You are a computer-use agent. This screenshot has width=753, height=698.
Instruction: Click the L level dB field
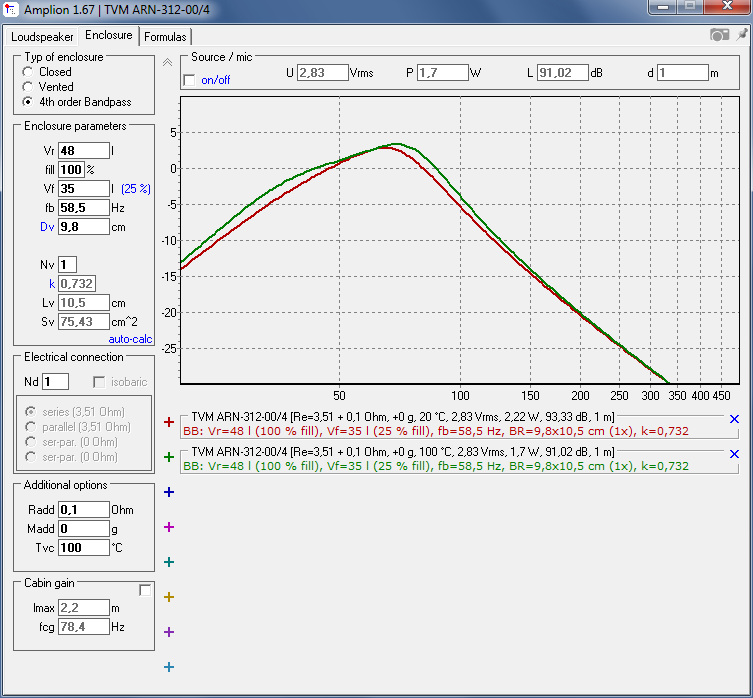pyautogui.click(x=563, y=73)
